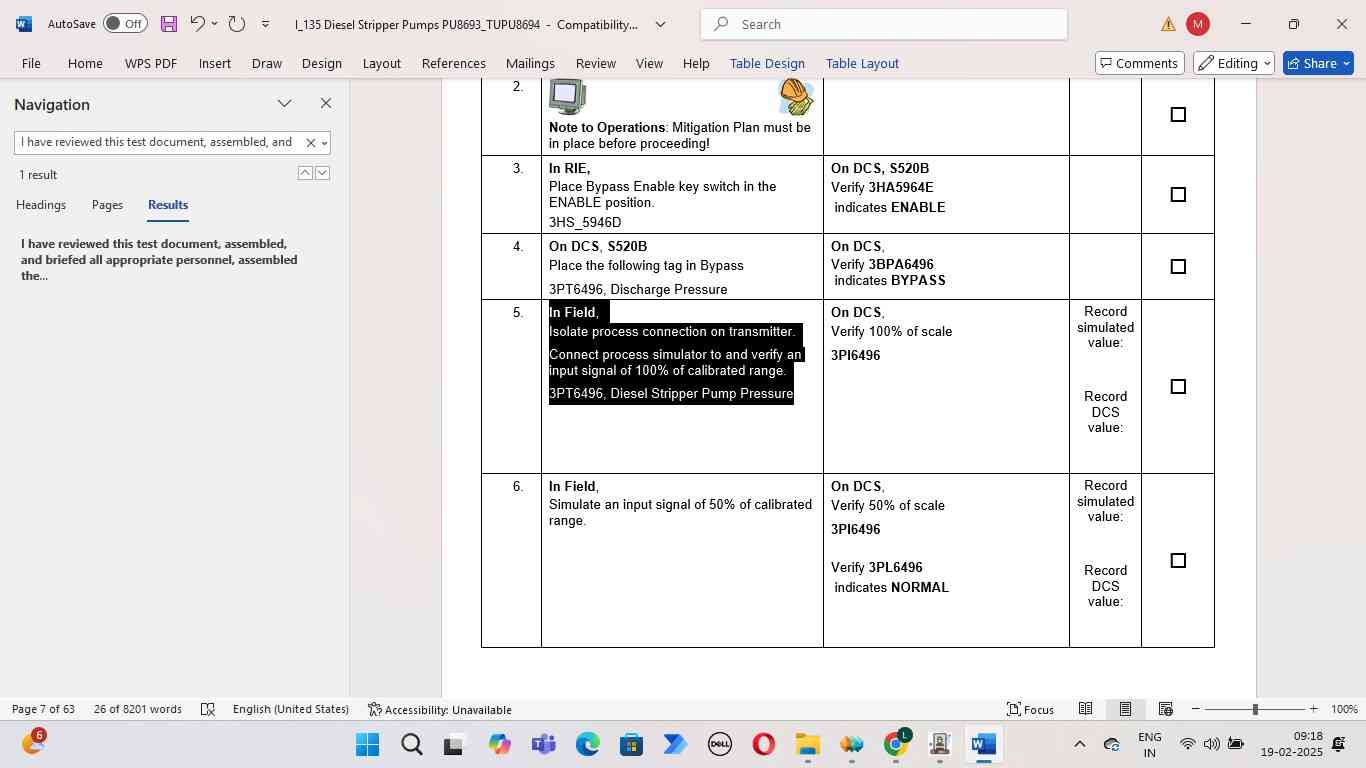
Task: Check the checkbox in step 2 row
Action: (1178, 115)
